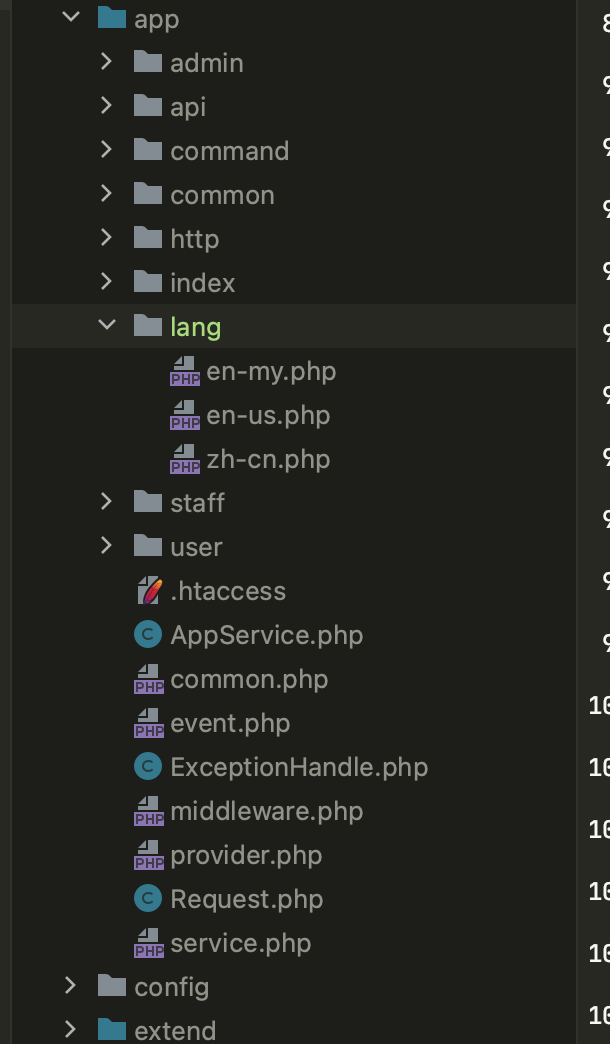Select the event.php file name

point(230,723)
